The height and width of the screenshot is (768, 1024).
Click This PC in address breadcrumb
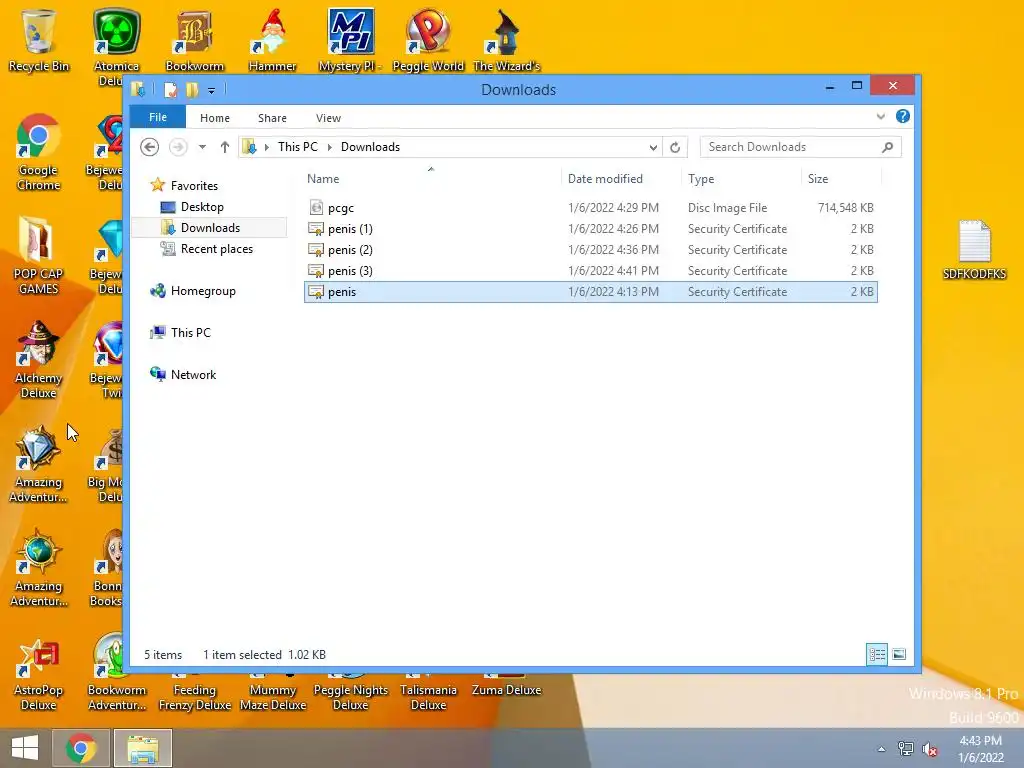298,147
